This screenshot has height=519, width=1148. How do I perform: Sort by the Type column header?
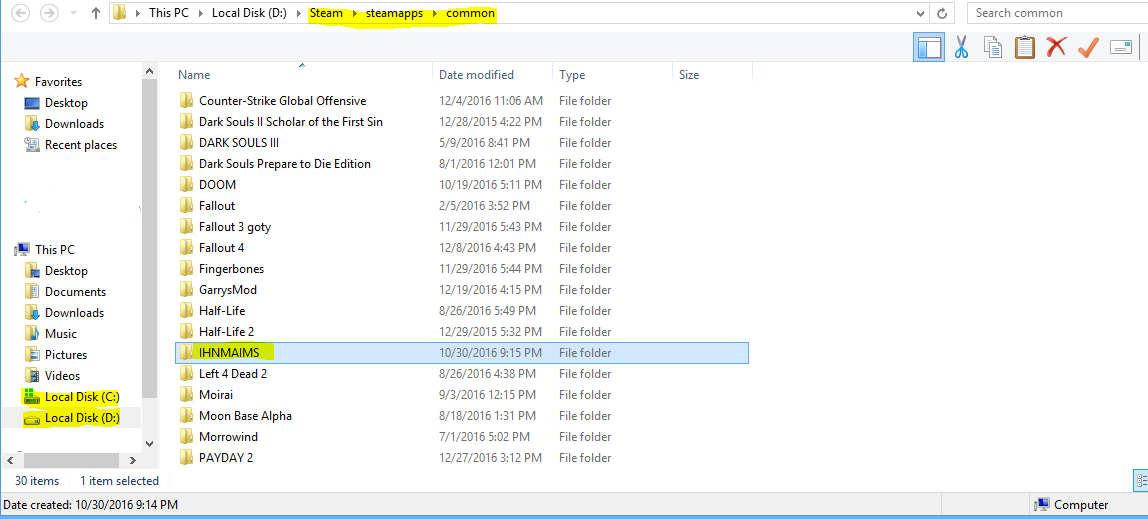pyautogui.click(x=572, y=75)
